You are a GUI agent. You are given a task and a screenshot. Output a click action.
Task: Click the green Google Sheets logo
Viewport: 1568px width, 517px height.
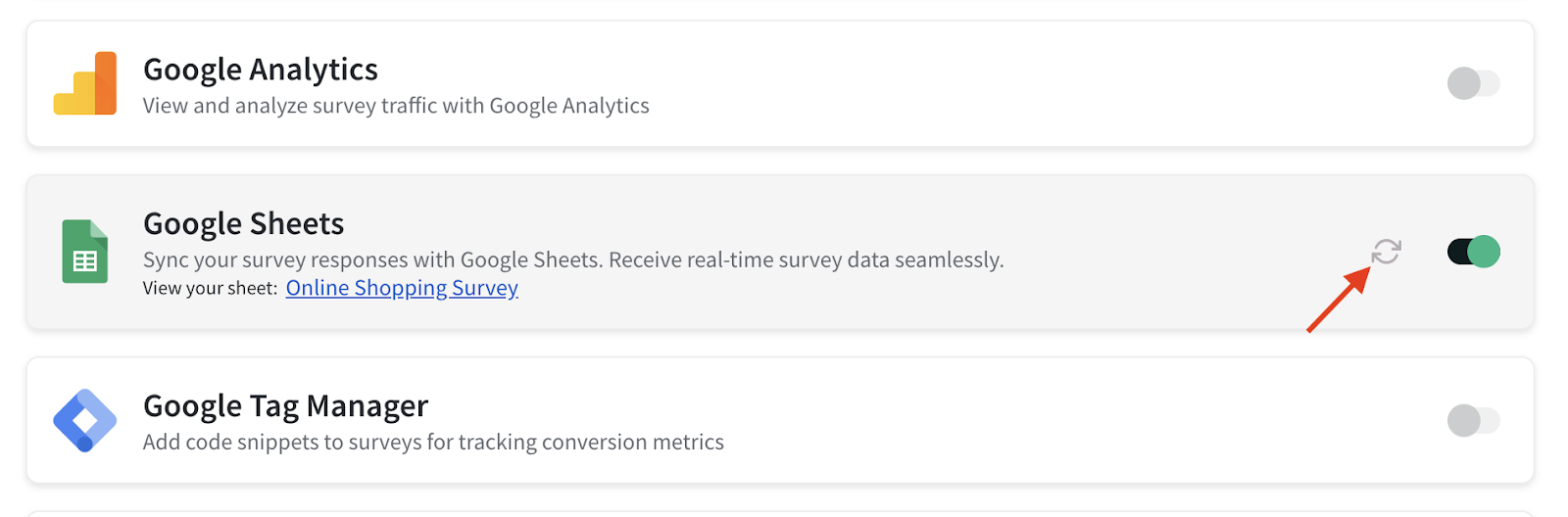[x=85, y=252]
